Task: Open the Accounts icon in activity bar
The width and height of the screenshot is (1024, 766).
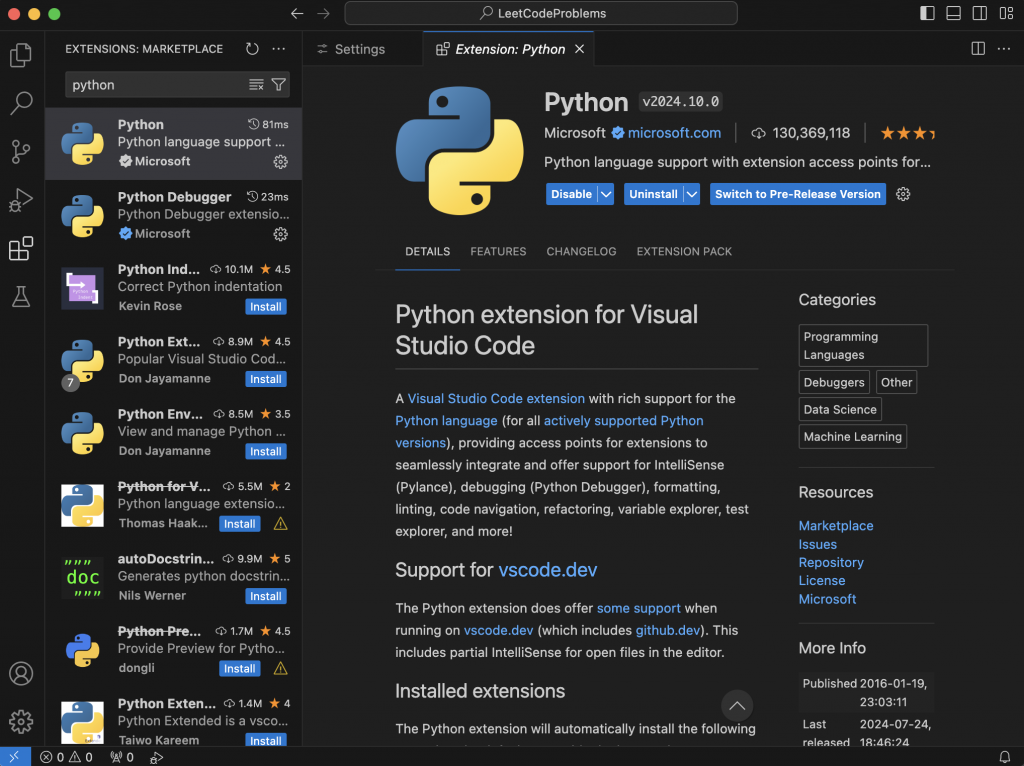Action: [x=21, y=674]
